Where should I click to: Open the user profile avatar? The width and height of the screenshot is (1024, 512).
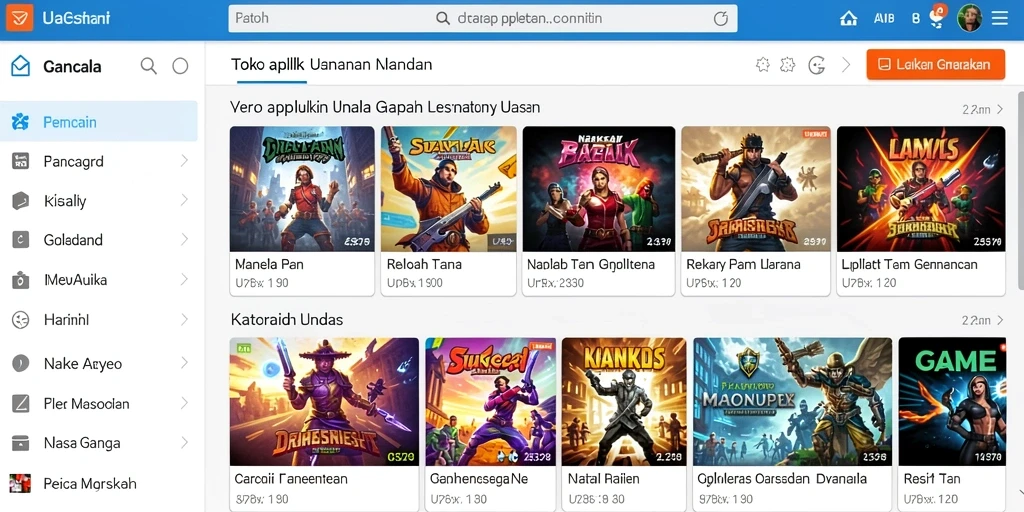(x=969, y=18)
